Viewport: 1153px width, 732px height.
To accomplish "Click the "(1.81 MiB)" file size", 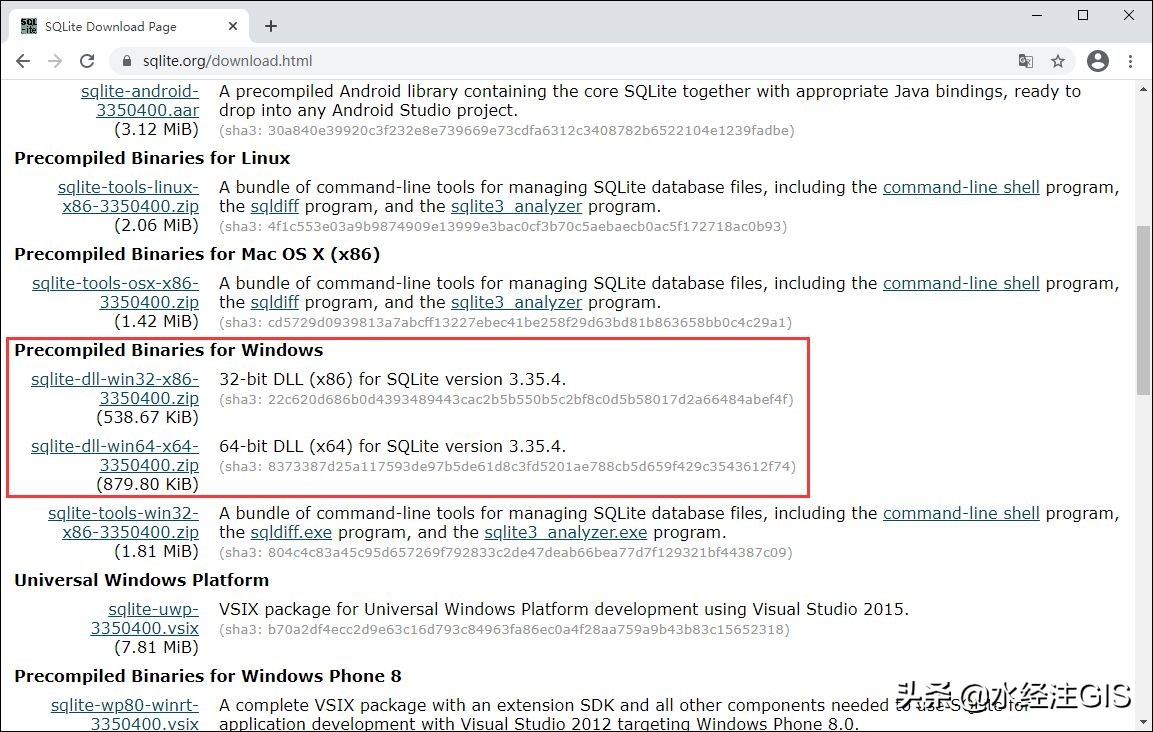I will click(157, 551).
